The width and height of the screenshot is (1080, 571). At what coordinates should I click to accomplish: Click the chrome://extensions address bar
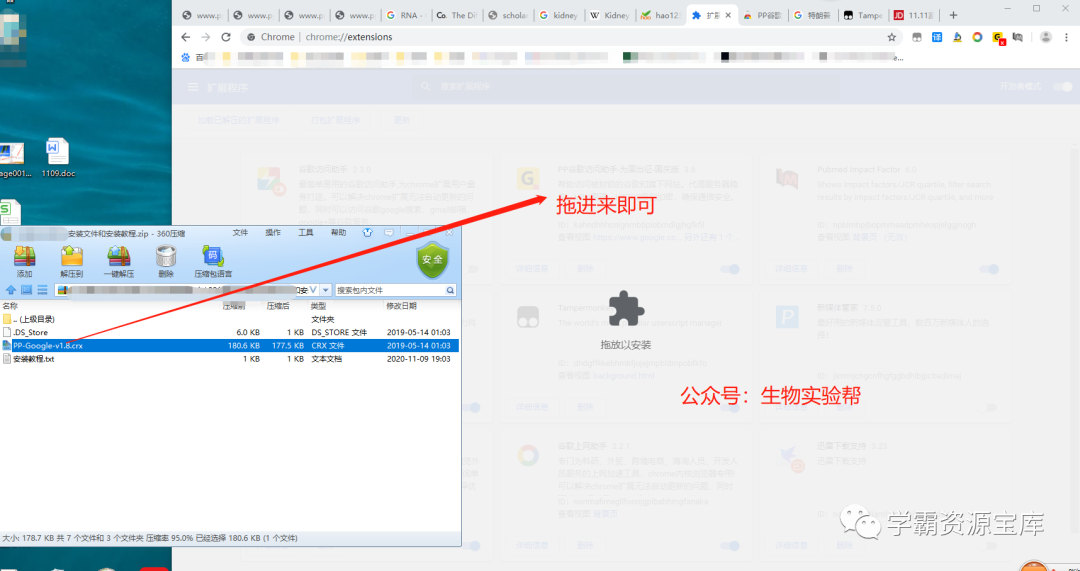(570, 37)
